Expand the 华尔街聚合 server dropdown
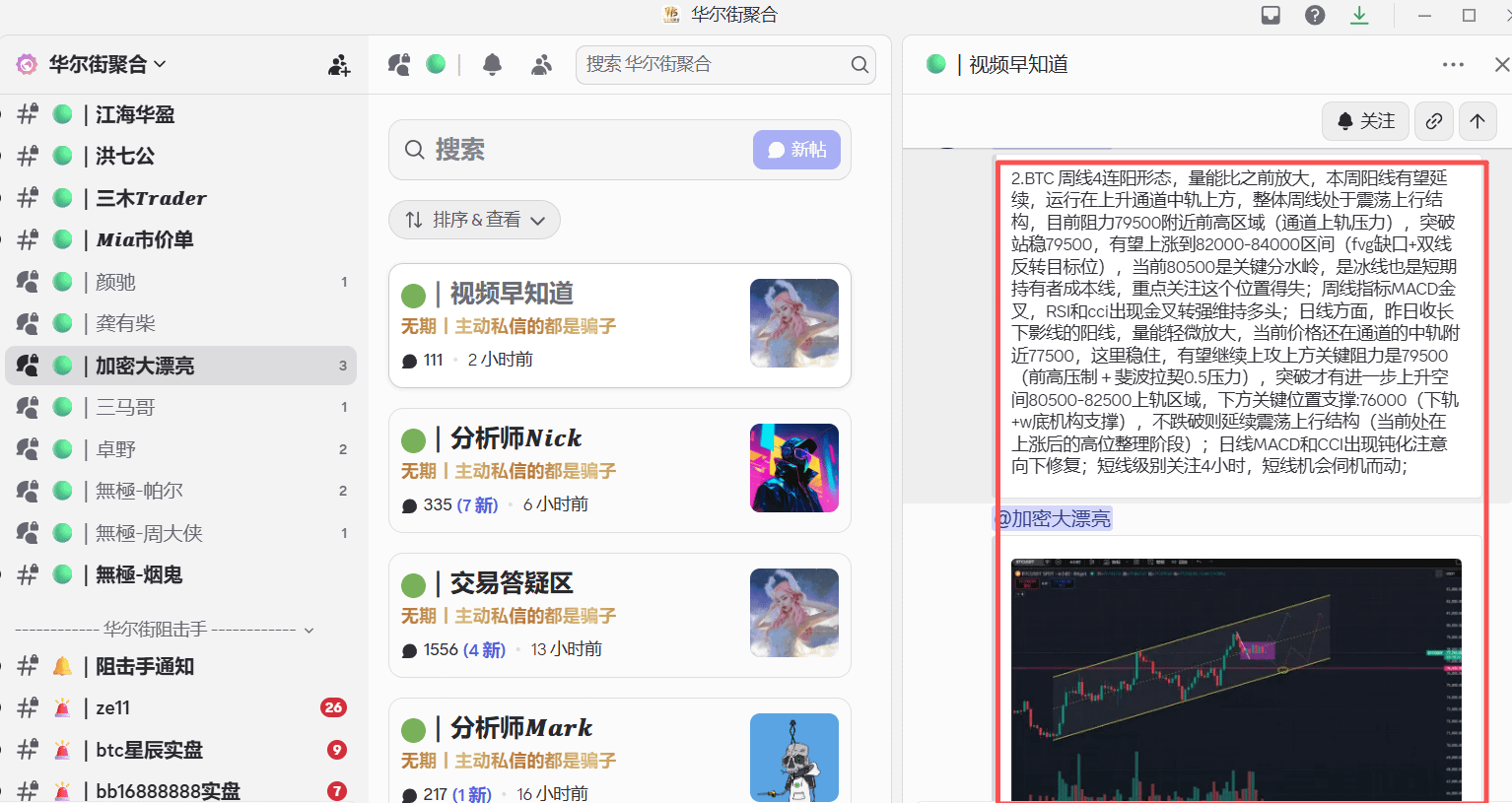The height and width of the screenshot is (803, 1512). pos(108,64)
